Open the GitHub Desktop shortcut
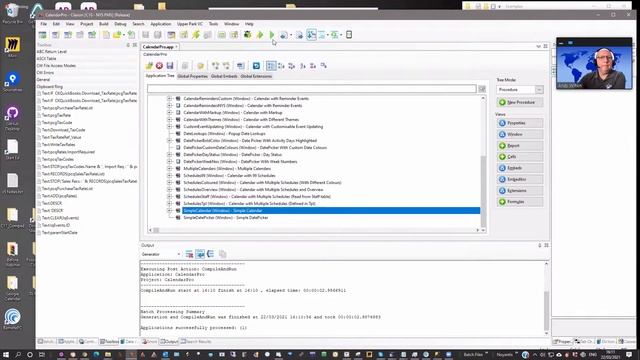Screen dimensions: 640x360 12,118
